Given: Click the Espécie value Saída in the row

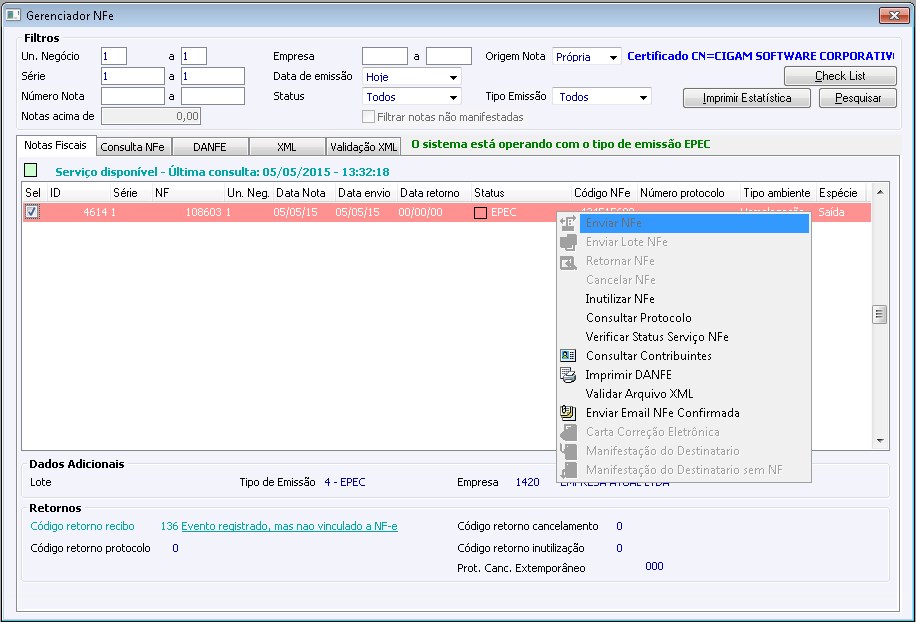Looking at the screenshot, I should (831, 212).
